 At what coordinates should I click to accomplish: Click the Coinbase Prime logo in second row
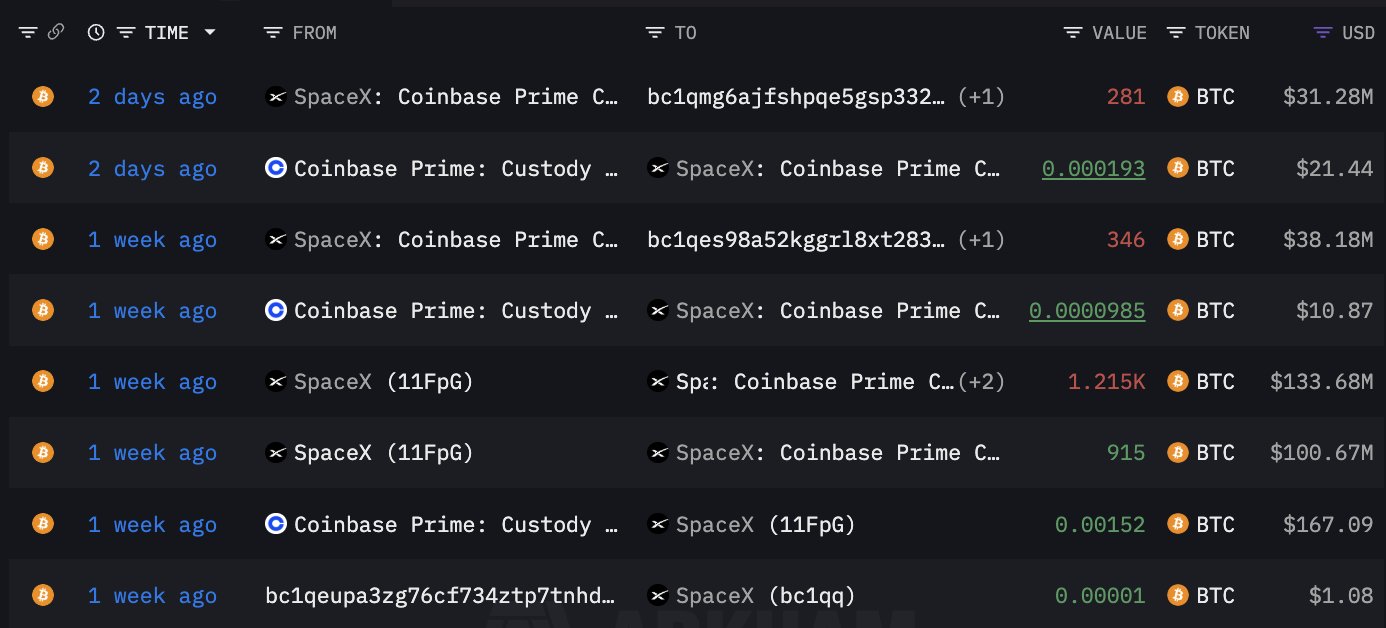click(276, 169)
